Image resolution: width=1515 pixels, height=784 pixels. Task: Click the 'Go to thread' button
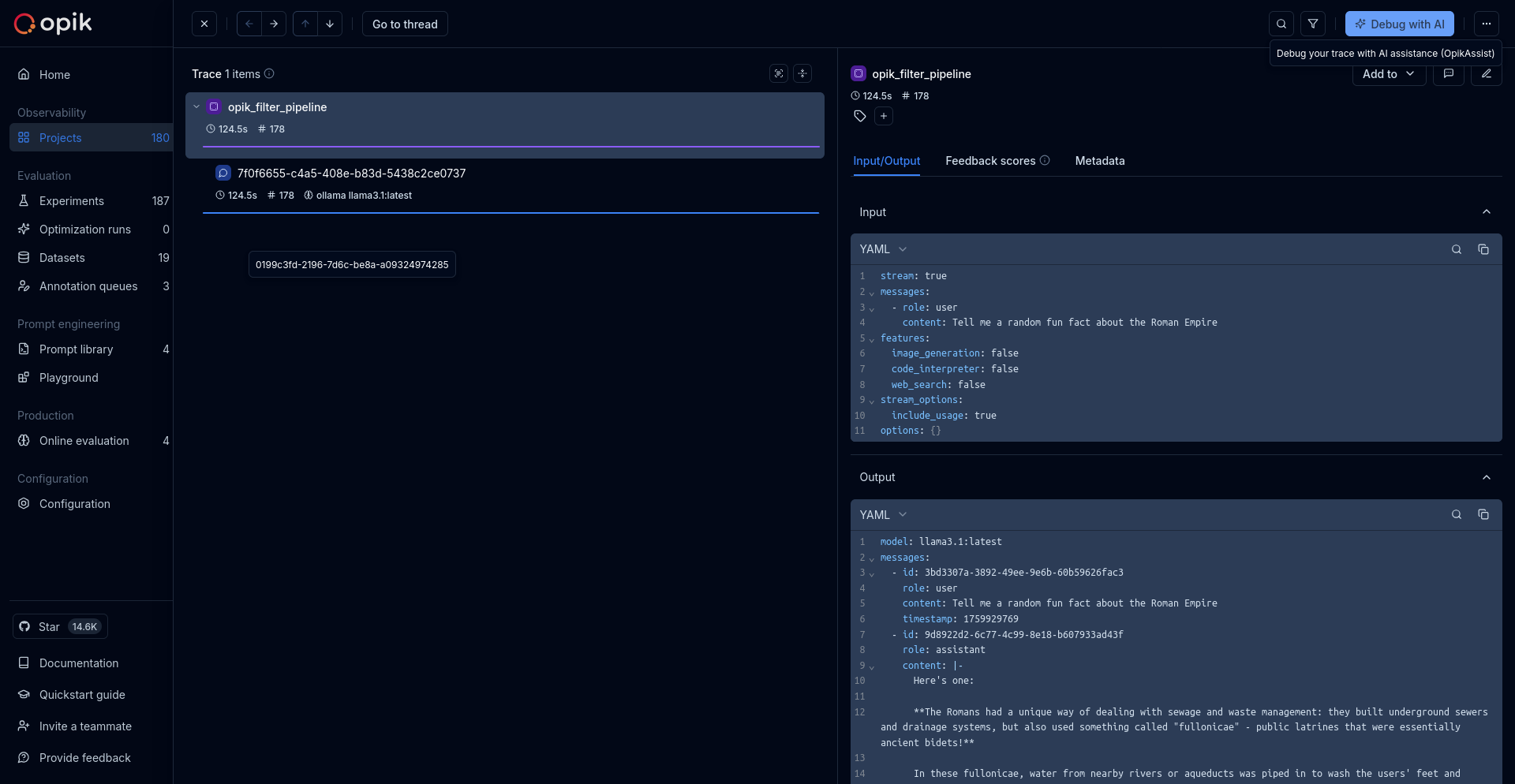click(x=405, y=24)
